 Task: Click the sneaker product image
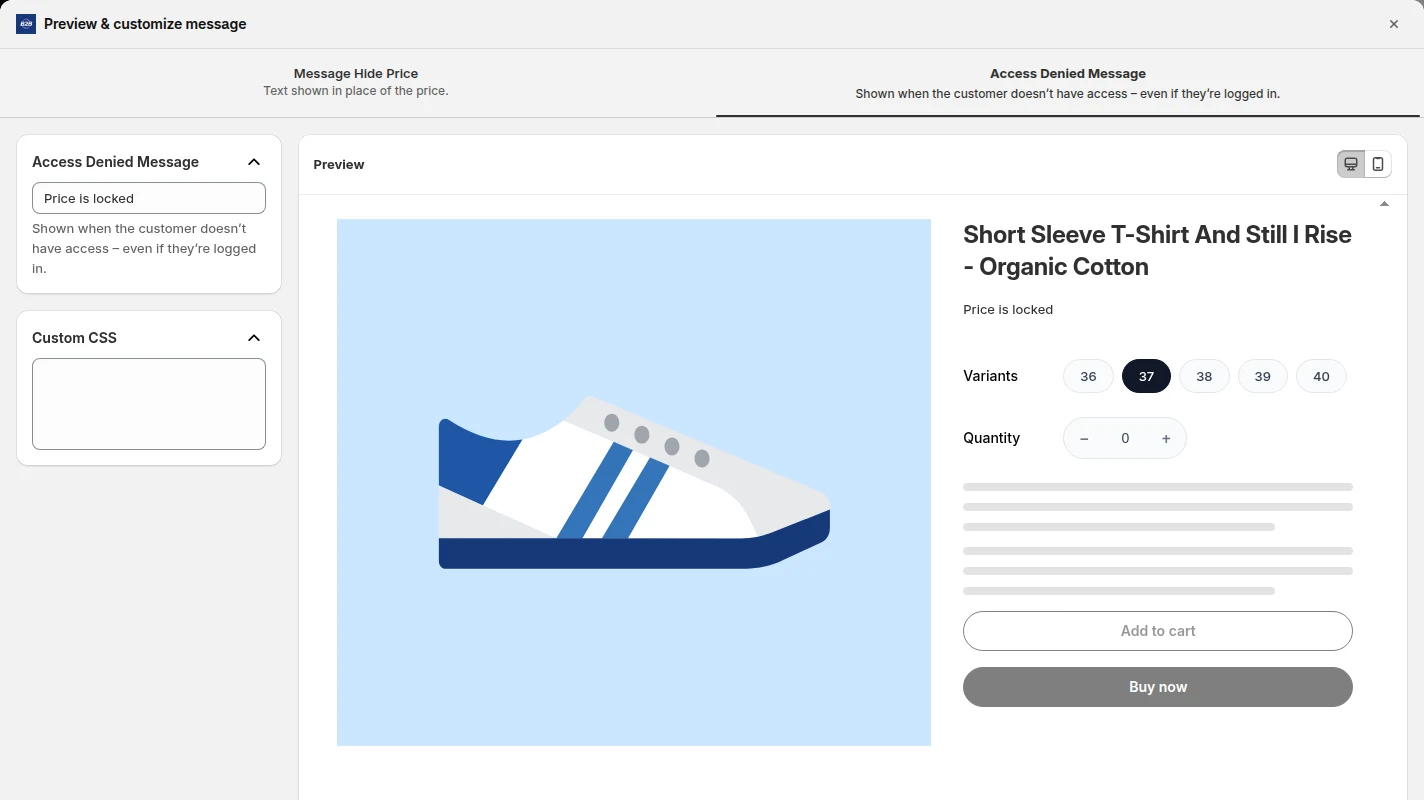point(634,482)
